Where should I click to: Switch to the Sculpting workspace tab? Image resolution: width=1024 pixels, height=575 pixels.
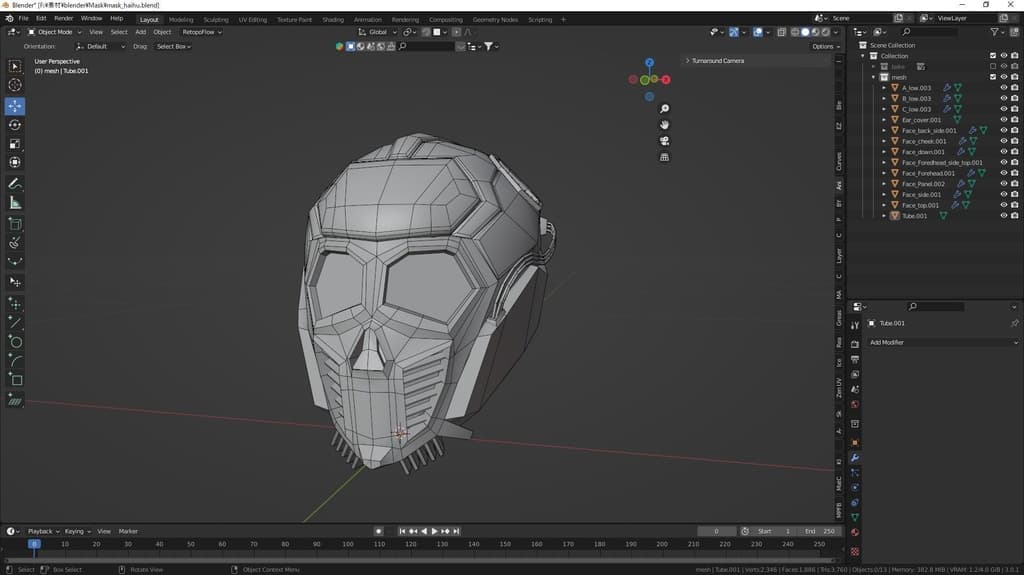215,19
